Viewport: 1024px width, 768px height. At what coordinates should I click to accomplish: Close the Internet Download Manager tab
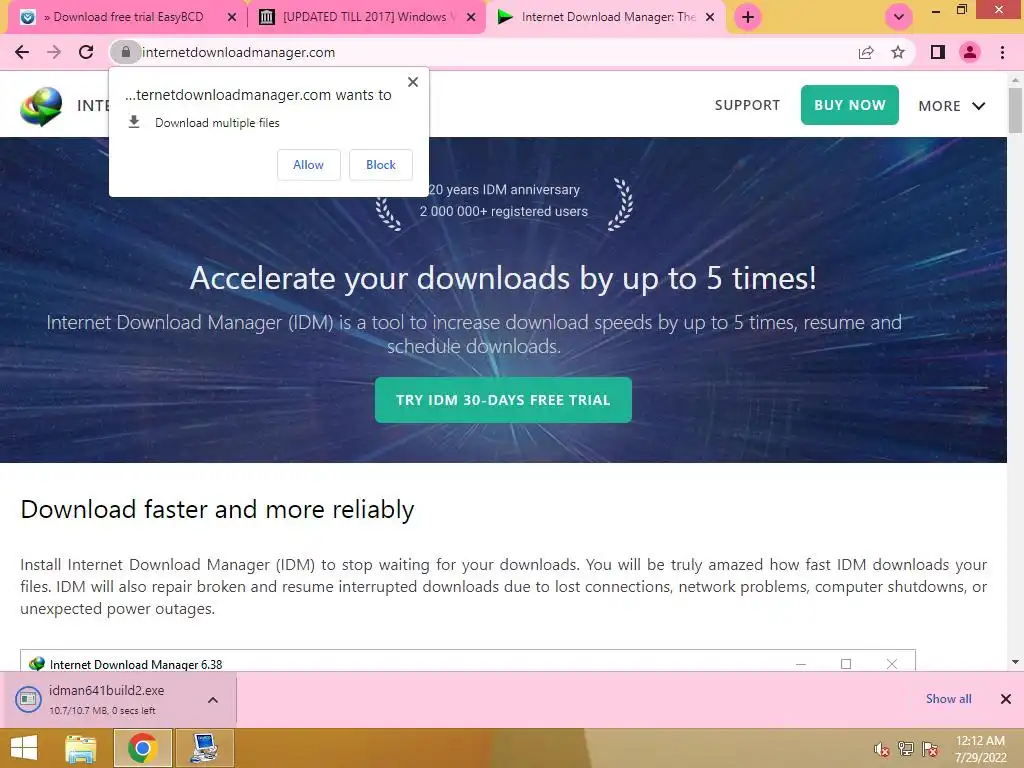(x=710, y=18)
